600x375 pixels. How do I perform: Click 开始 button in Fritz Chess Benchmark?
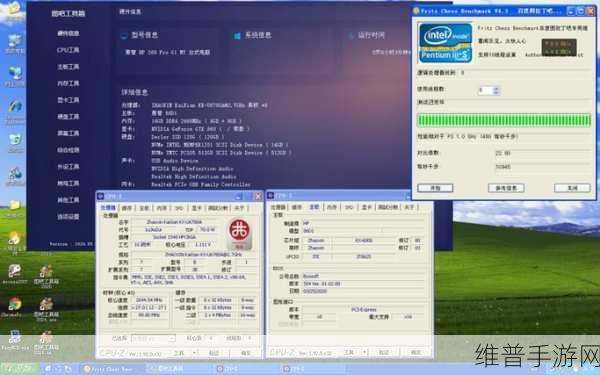[x=435, y=188]
